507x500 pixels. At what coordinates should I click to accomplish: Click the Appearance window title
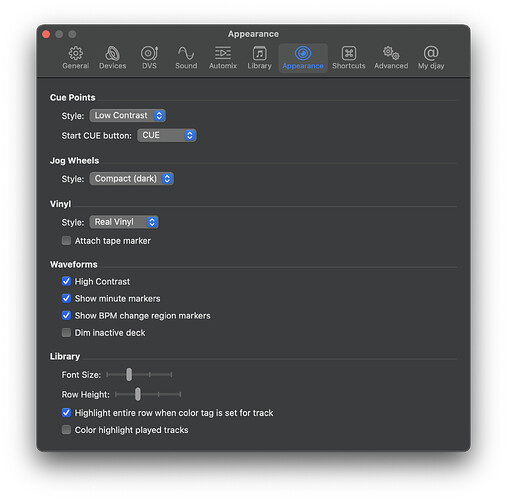(253, 34)
